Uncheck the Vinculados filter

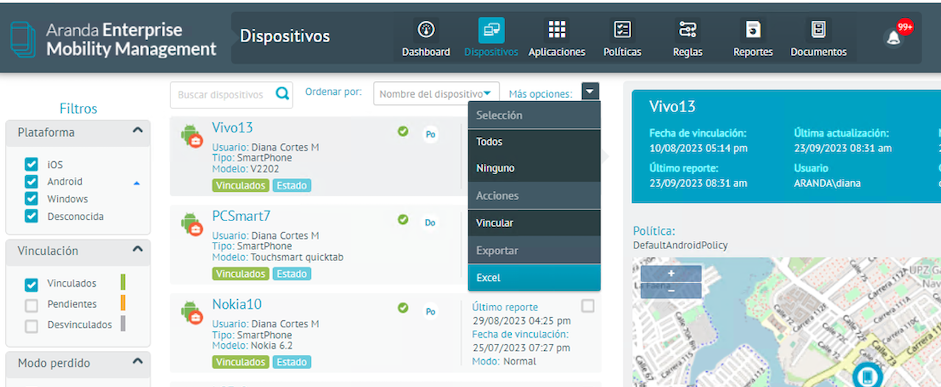point(31,285)
